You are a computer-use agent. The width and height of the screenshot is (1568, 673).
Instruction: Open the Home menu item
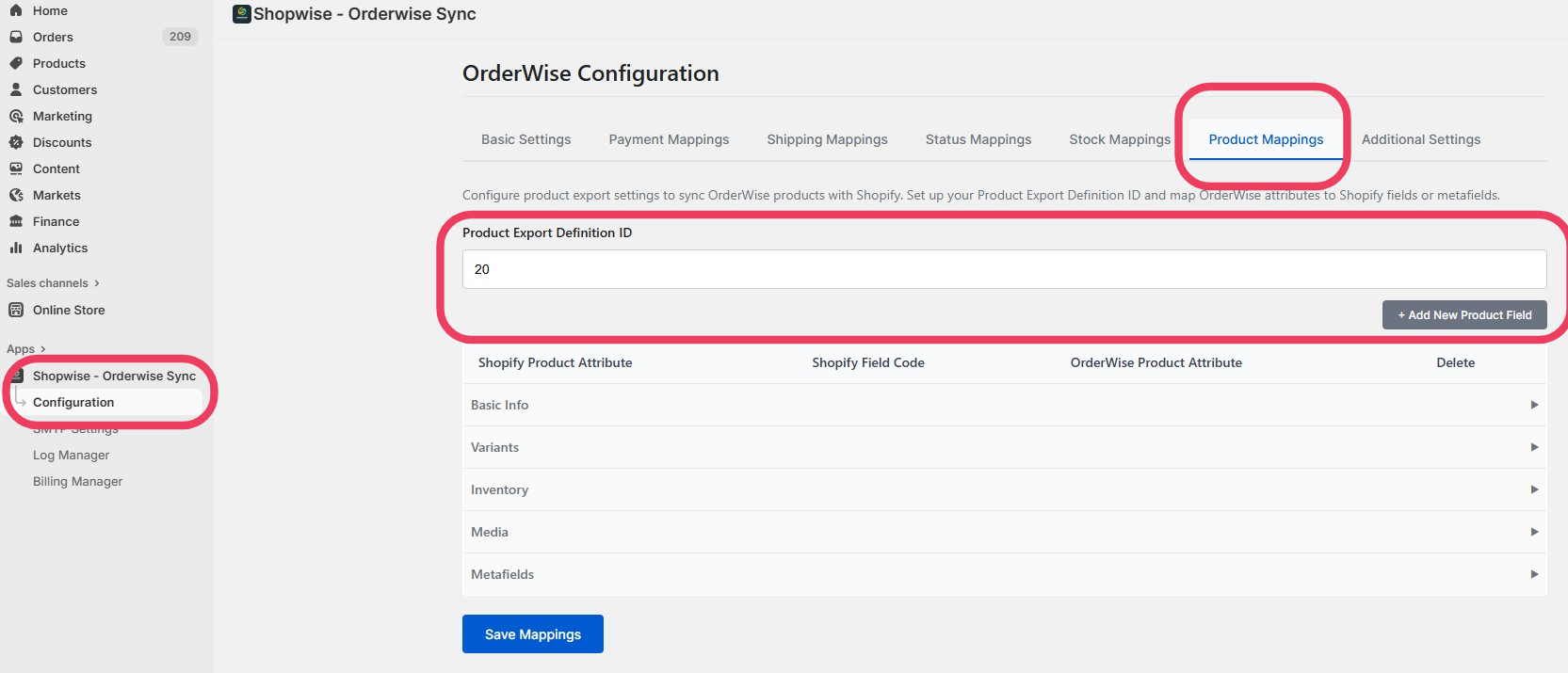click(x=50, y=10)
